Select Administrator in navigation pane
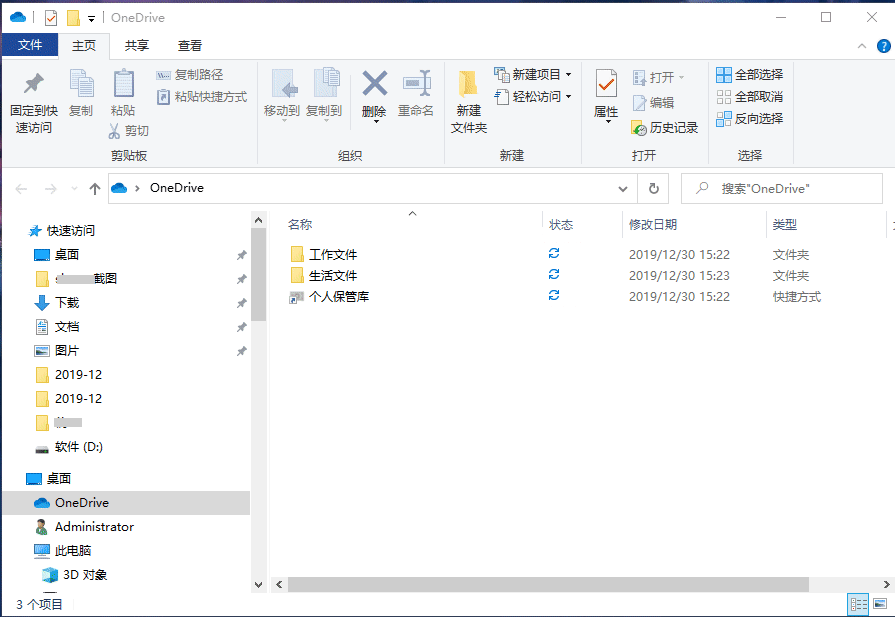Viewport: 896px width, 620px height. 94,527
